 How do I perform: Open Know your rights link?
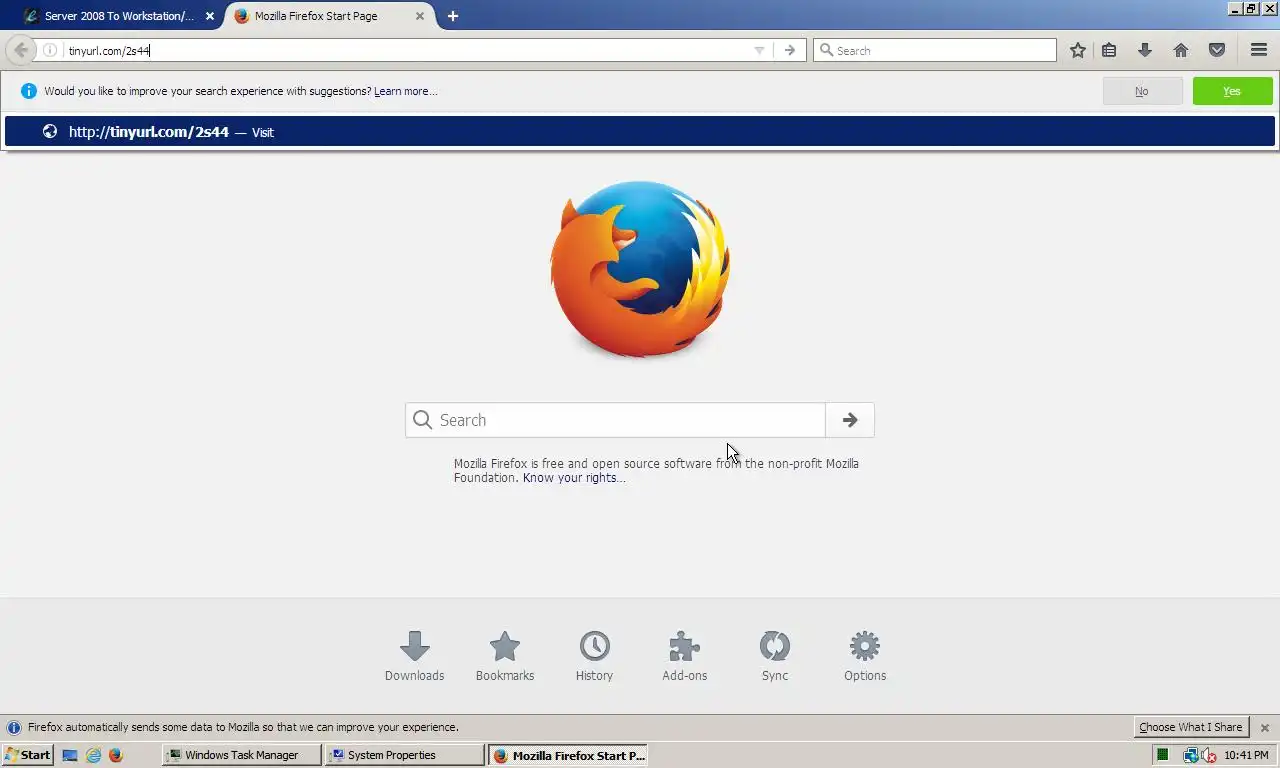point(574,478)
